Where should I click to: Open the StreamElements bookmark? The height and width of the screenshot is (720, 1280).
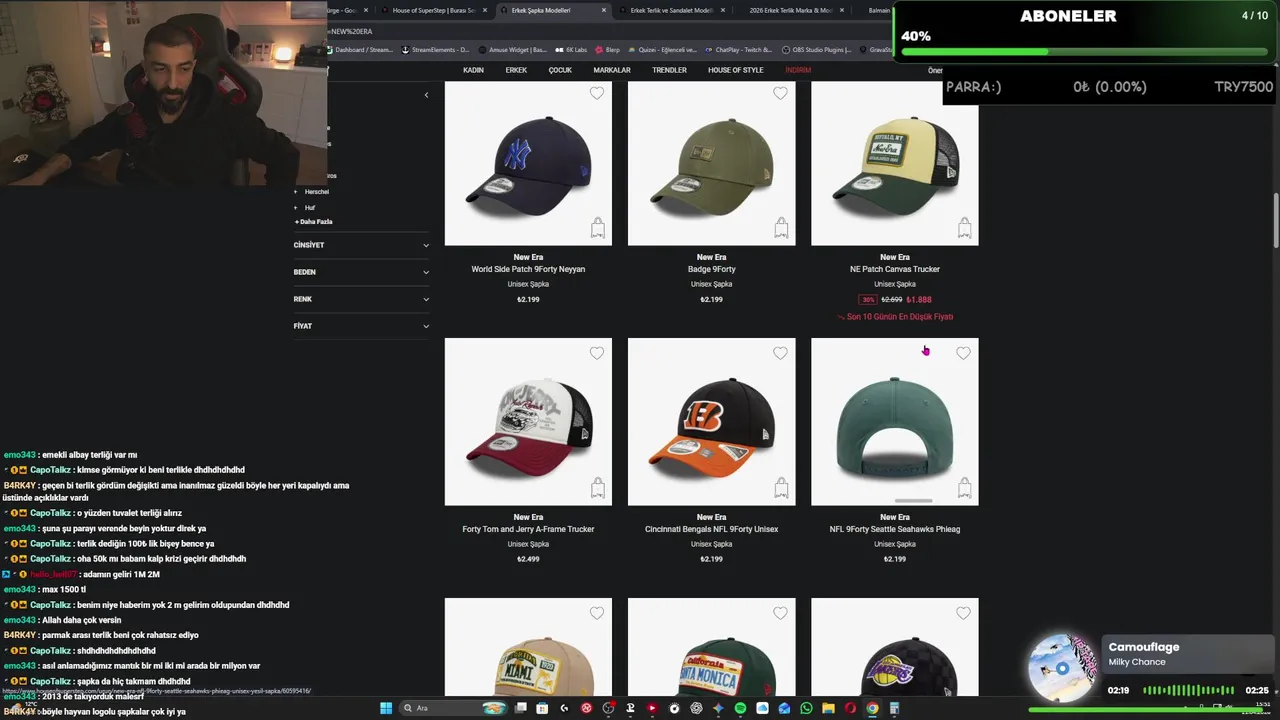435,49
